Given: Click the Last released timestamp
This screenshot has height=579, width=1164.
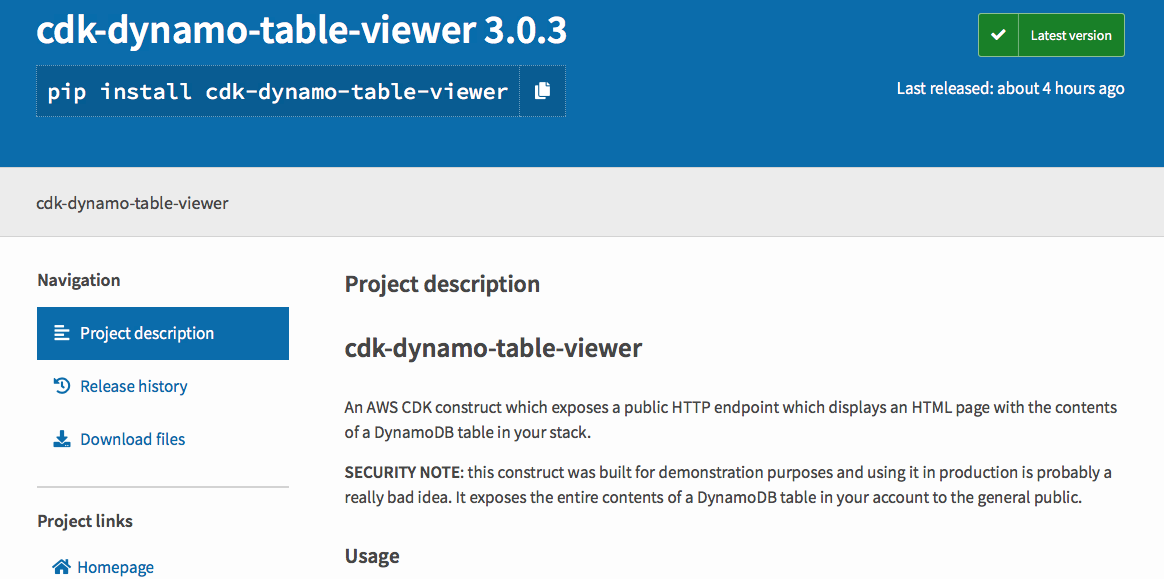Looking at the screenshot, I should click(x=1010, y=89).
